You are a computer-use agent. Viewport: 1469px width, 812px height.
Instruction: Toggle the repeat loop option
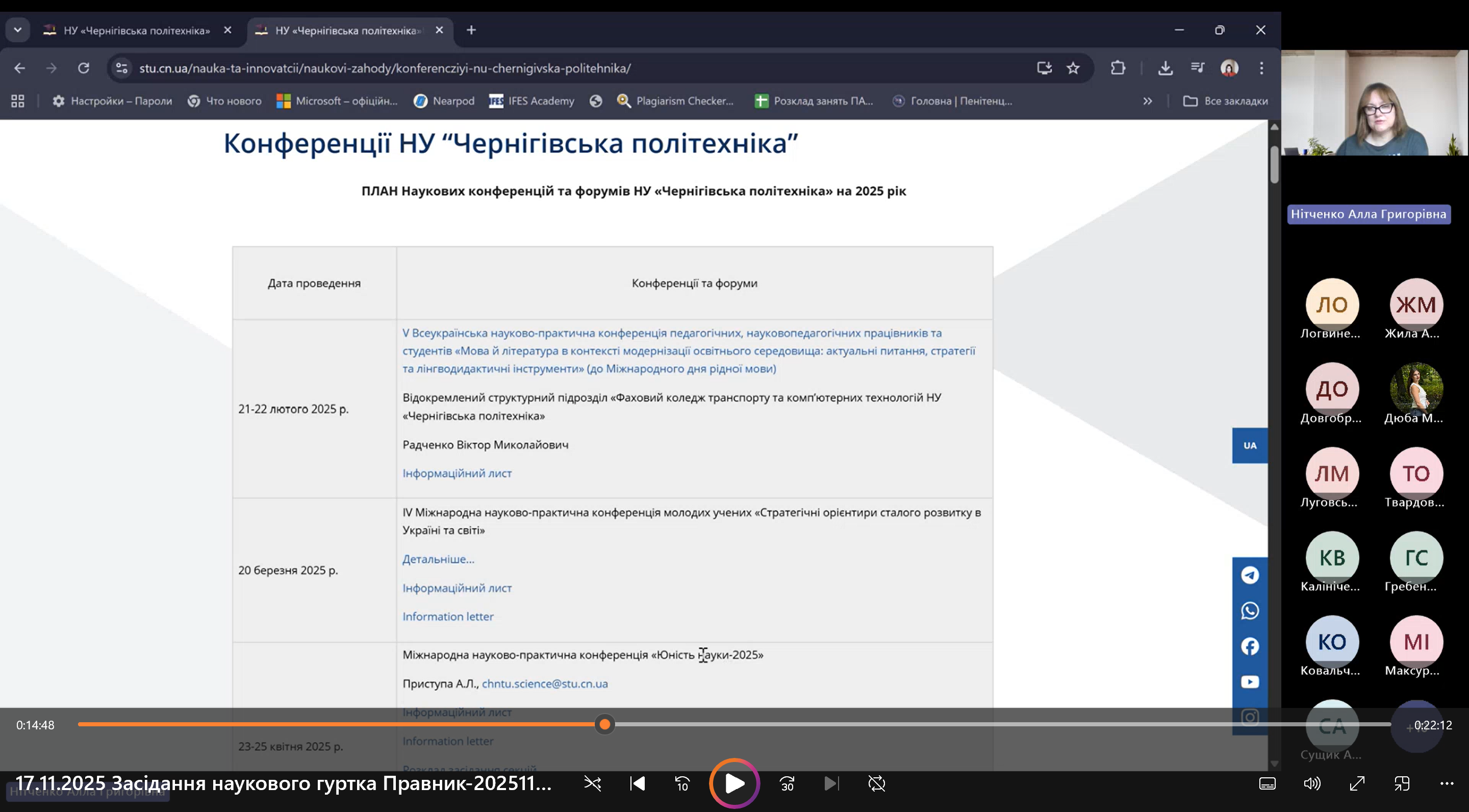coord(876,783)
